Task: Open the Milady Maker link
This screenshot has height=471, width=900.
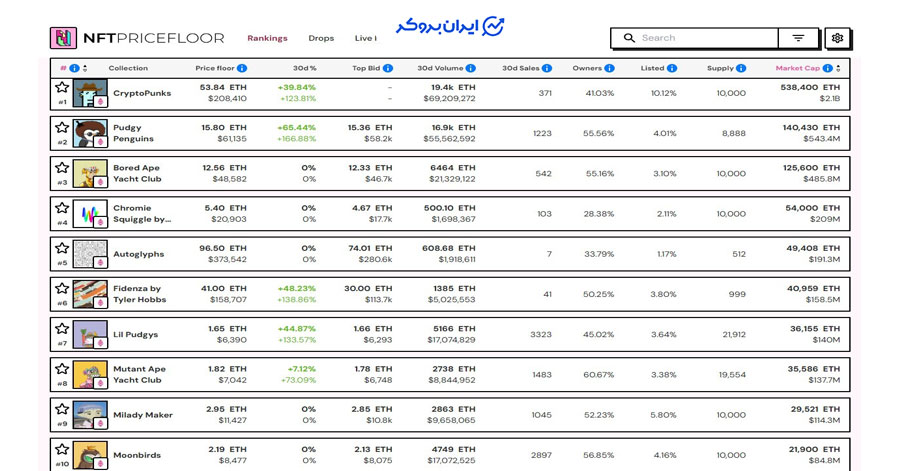Action: click(143, 414)
